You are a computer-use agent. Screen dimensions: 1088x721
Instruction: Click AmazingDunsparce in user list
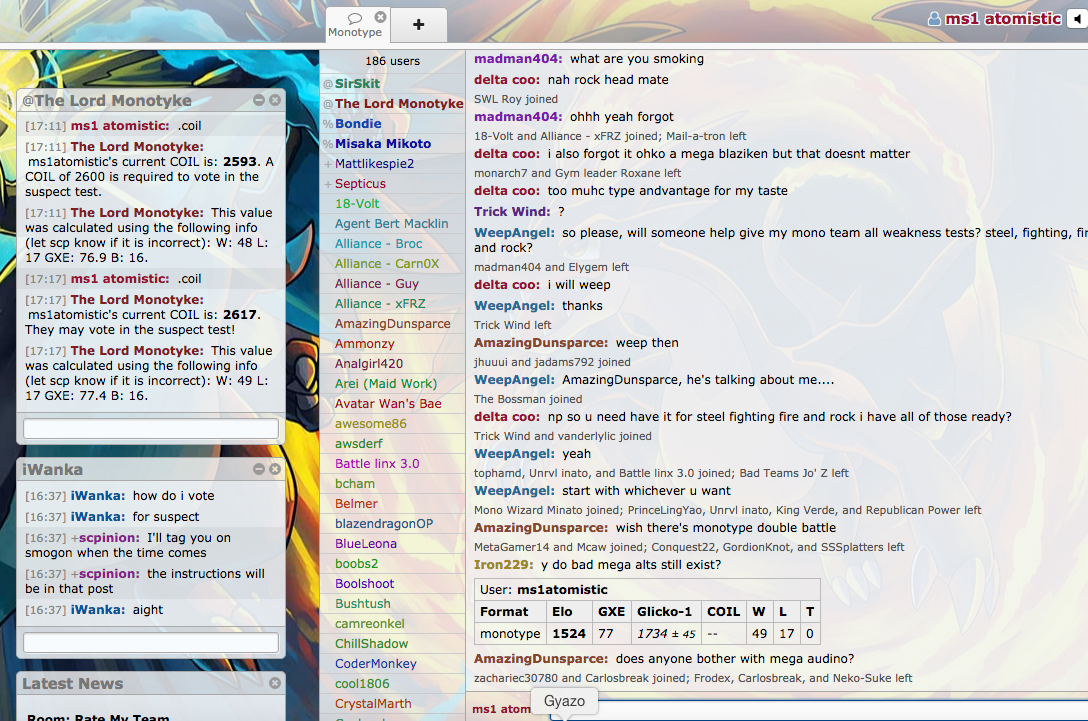click(x=392, y=324)
